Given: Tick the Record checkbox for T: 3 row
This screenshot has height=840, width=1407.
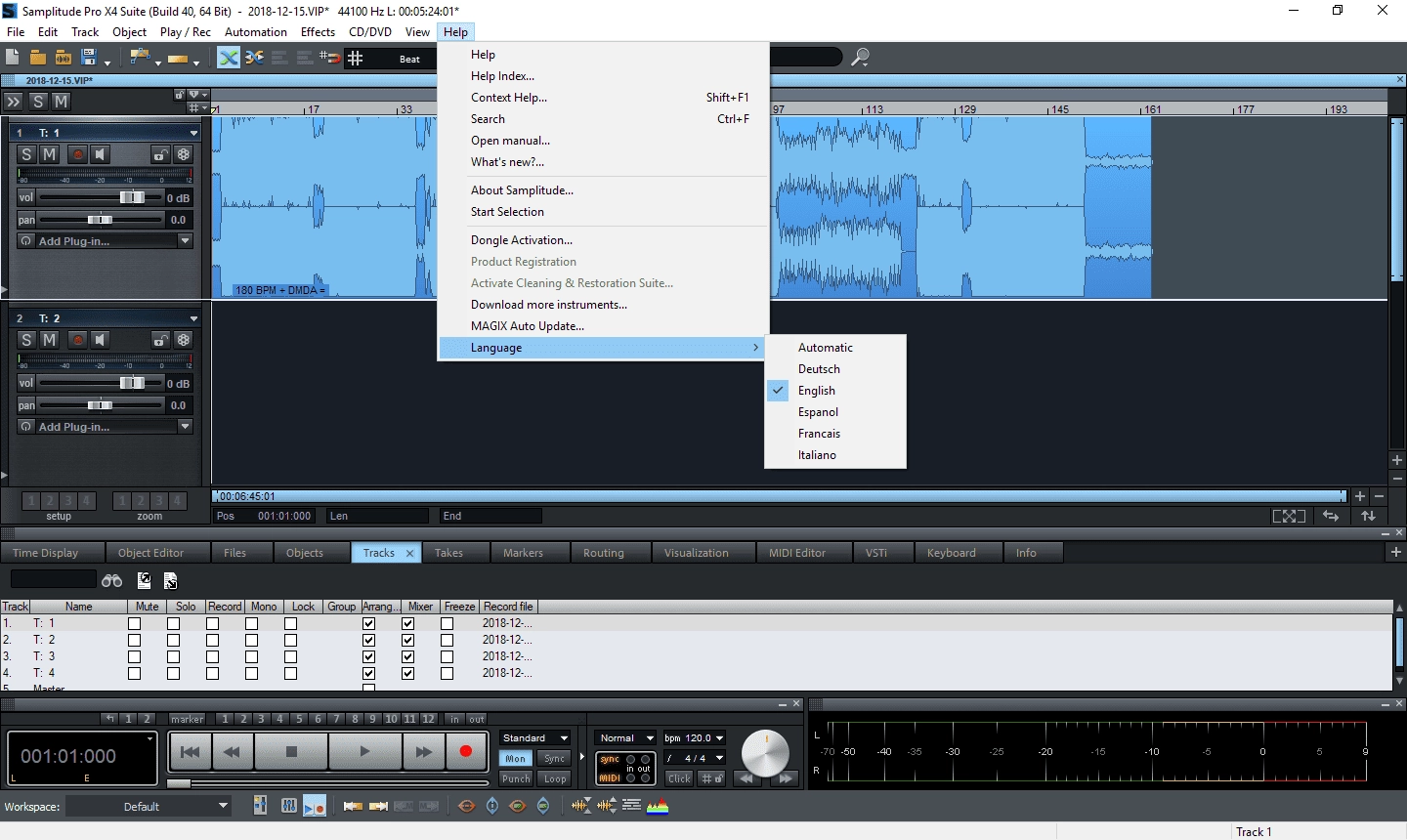Looking at the screenshot, I should [213, 656].
